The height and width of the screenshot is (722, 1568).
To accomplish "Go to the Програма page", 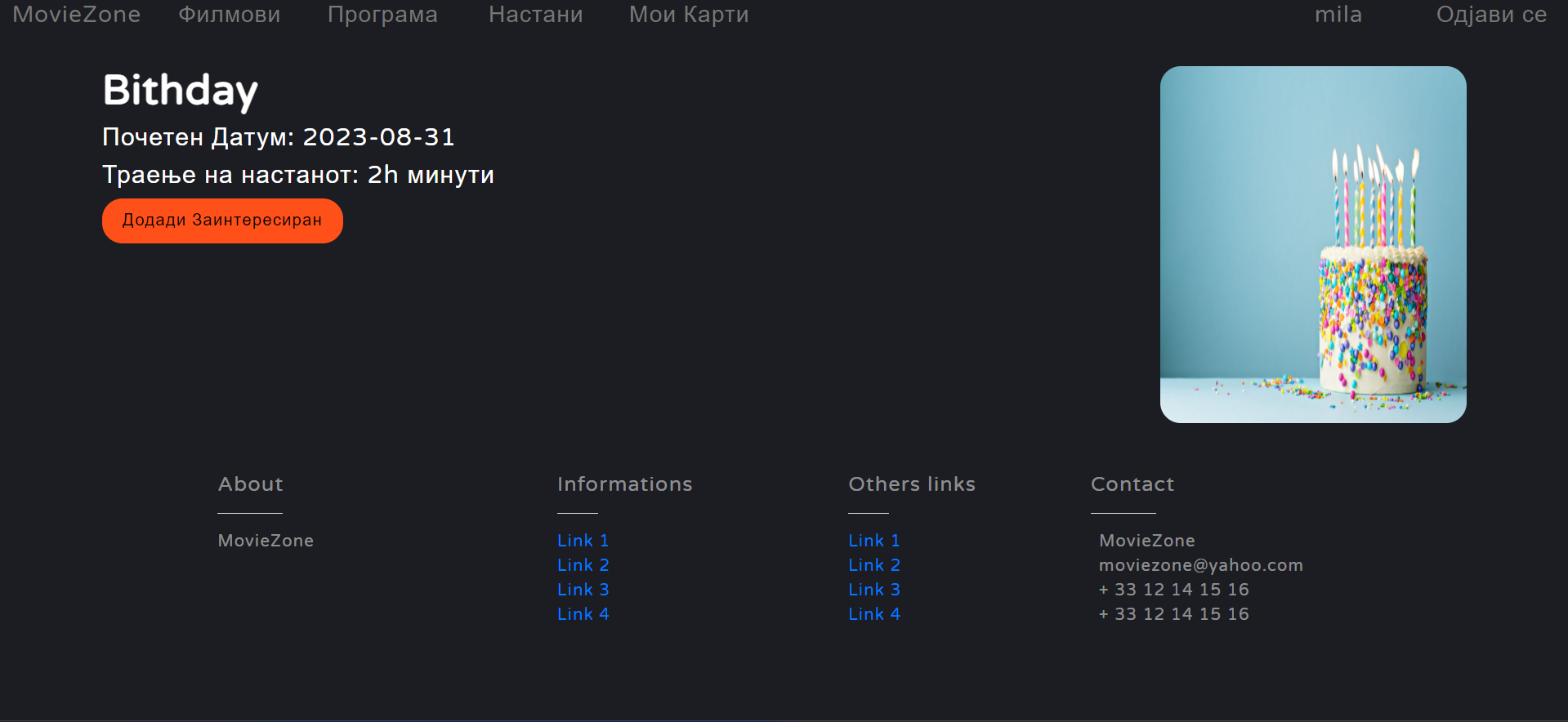I will click(x=382, y=15).
